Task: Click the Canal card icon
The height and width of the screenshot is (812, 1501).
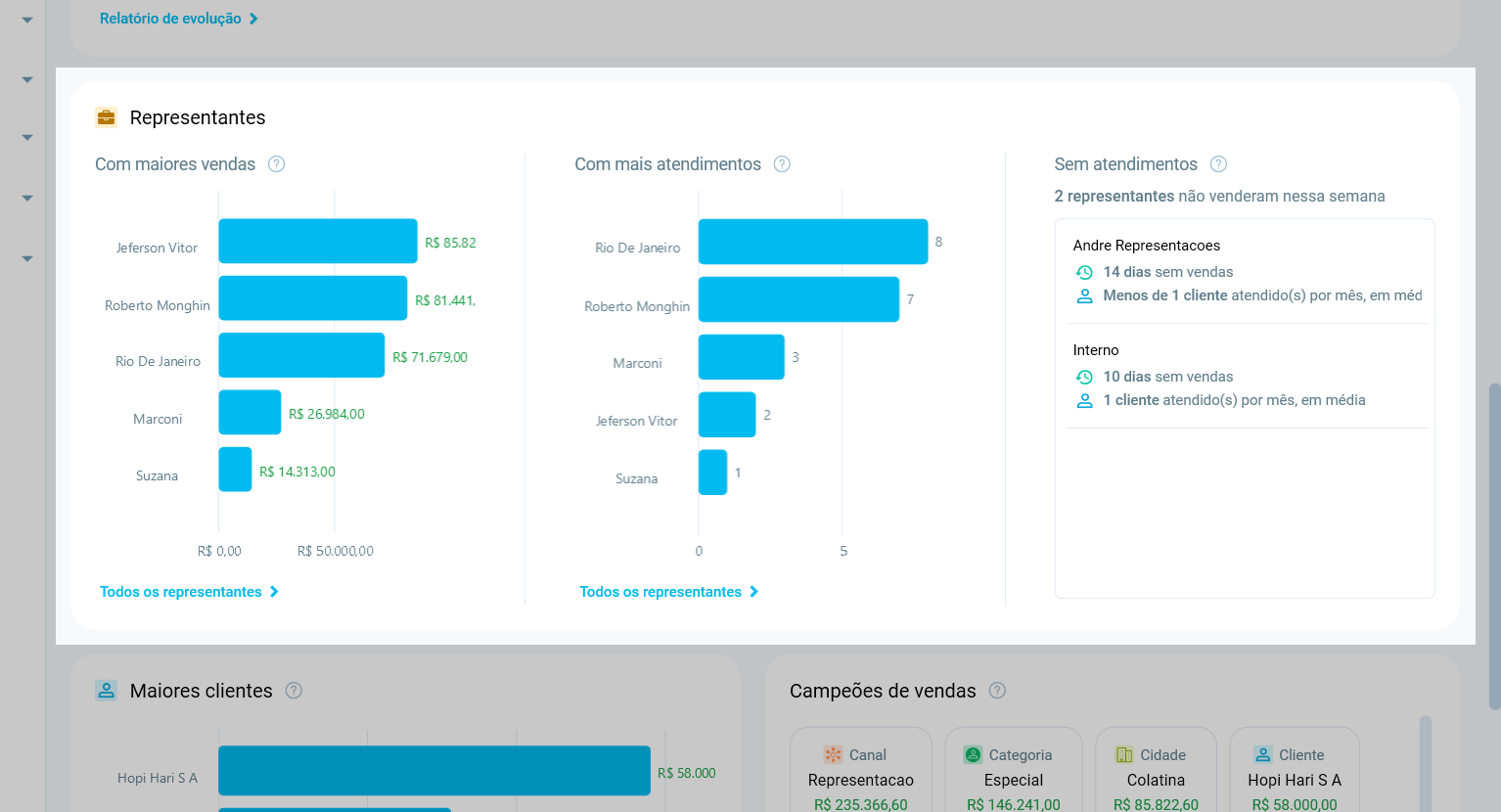Action: coord(833,754)
